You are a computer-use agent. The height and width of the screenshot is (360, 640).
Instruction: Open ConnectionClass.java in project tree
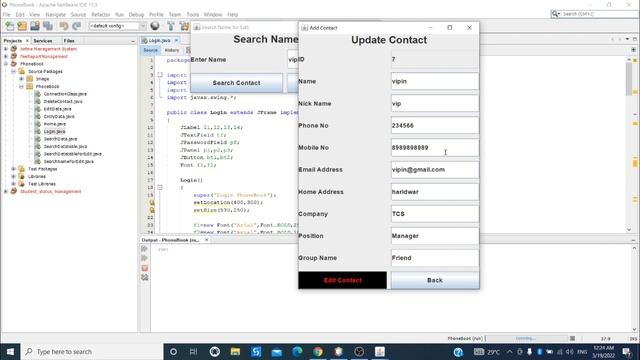click(65, 94)
